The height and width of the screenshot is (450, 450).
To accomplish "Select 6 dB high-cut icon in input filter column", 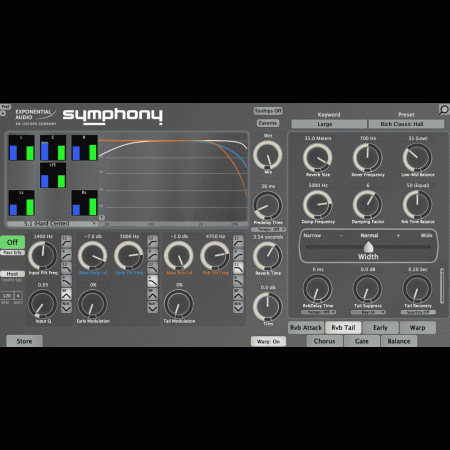I will coord(66,281).
